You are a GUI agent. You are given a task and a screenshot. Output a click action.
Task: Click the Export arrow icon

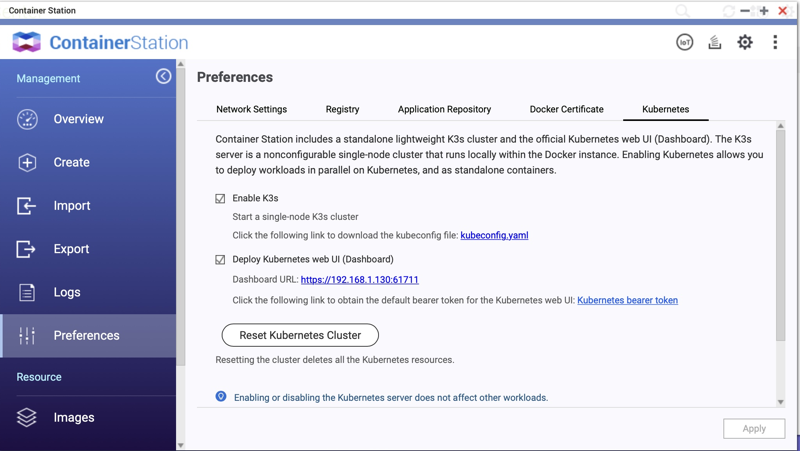(x=26, y=249)
